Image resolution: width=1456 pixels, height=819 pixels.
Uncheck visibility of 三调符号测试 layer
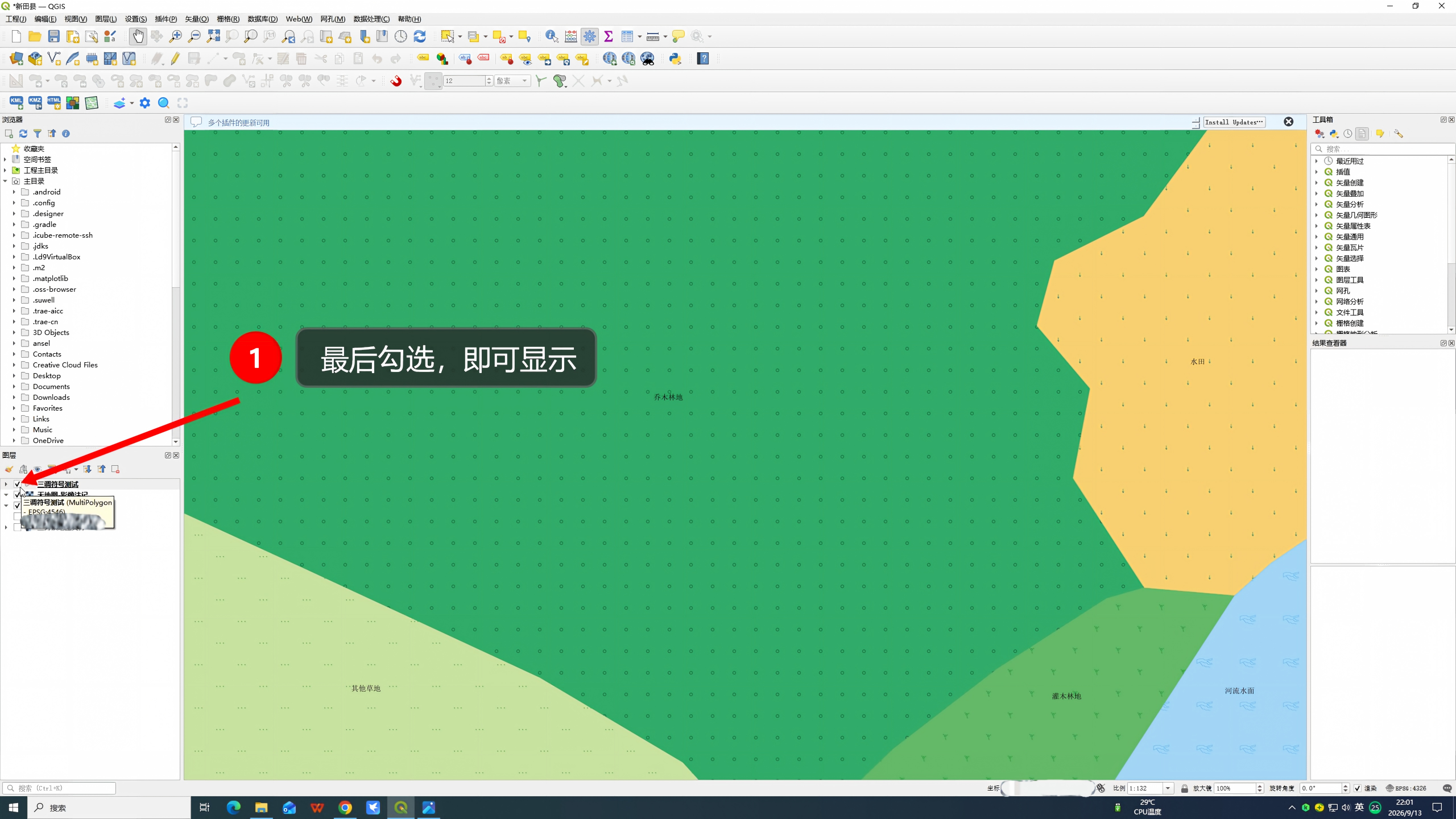(17, 484)
